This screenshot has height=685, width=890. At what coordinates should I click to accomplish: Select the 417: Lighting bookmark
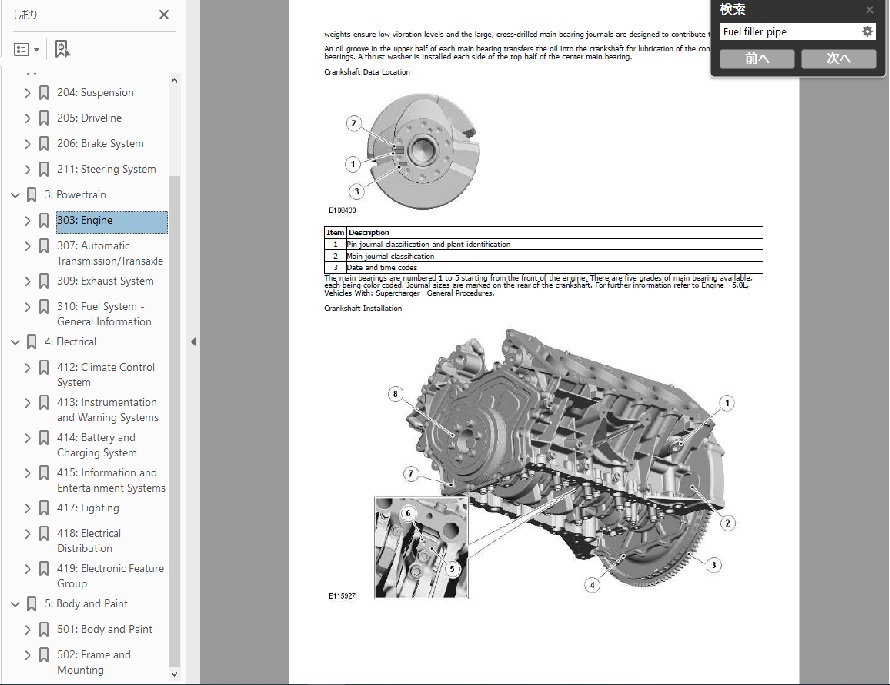point(89,508)
